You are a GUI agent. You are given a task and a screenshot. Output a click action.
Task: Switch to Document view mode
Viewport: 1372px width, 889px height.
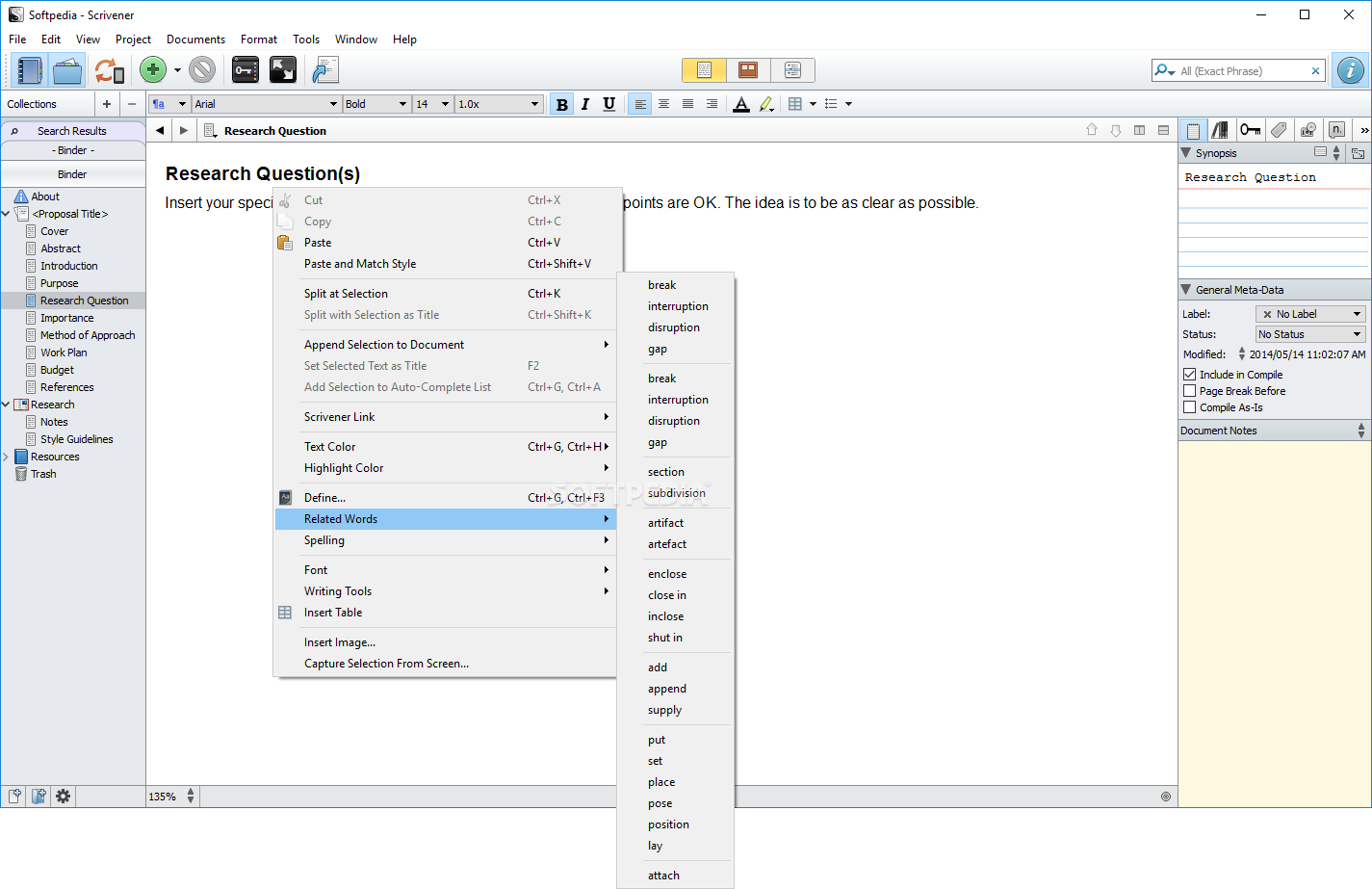click(x=704, y=70)
